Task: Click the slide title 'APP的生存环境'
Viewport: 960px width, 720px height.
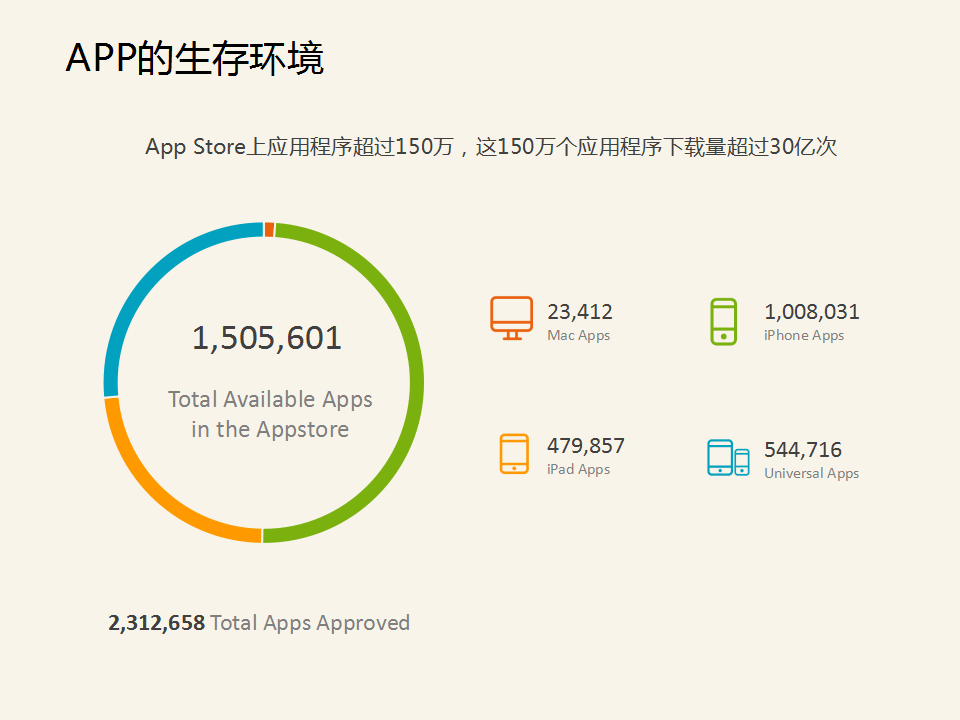Action: pyautogui.click(x=195, y=59)
